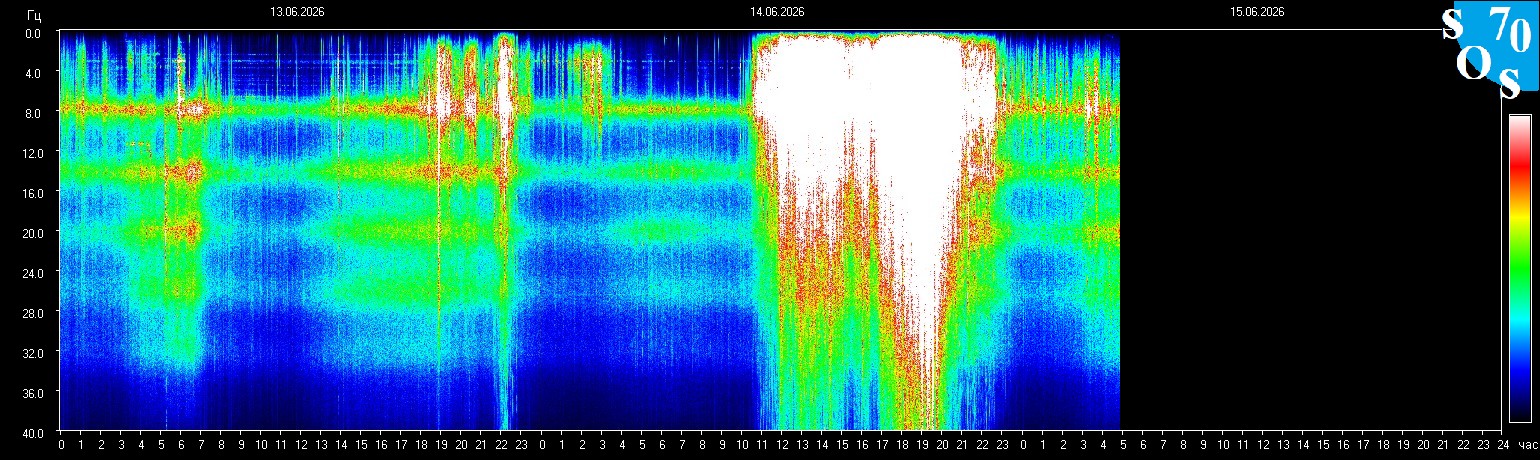The width and height of the screenshot is (1540, 460).
Task: Click the 20.0 frequency axis label
Action: [x=31, y=232]
